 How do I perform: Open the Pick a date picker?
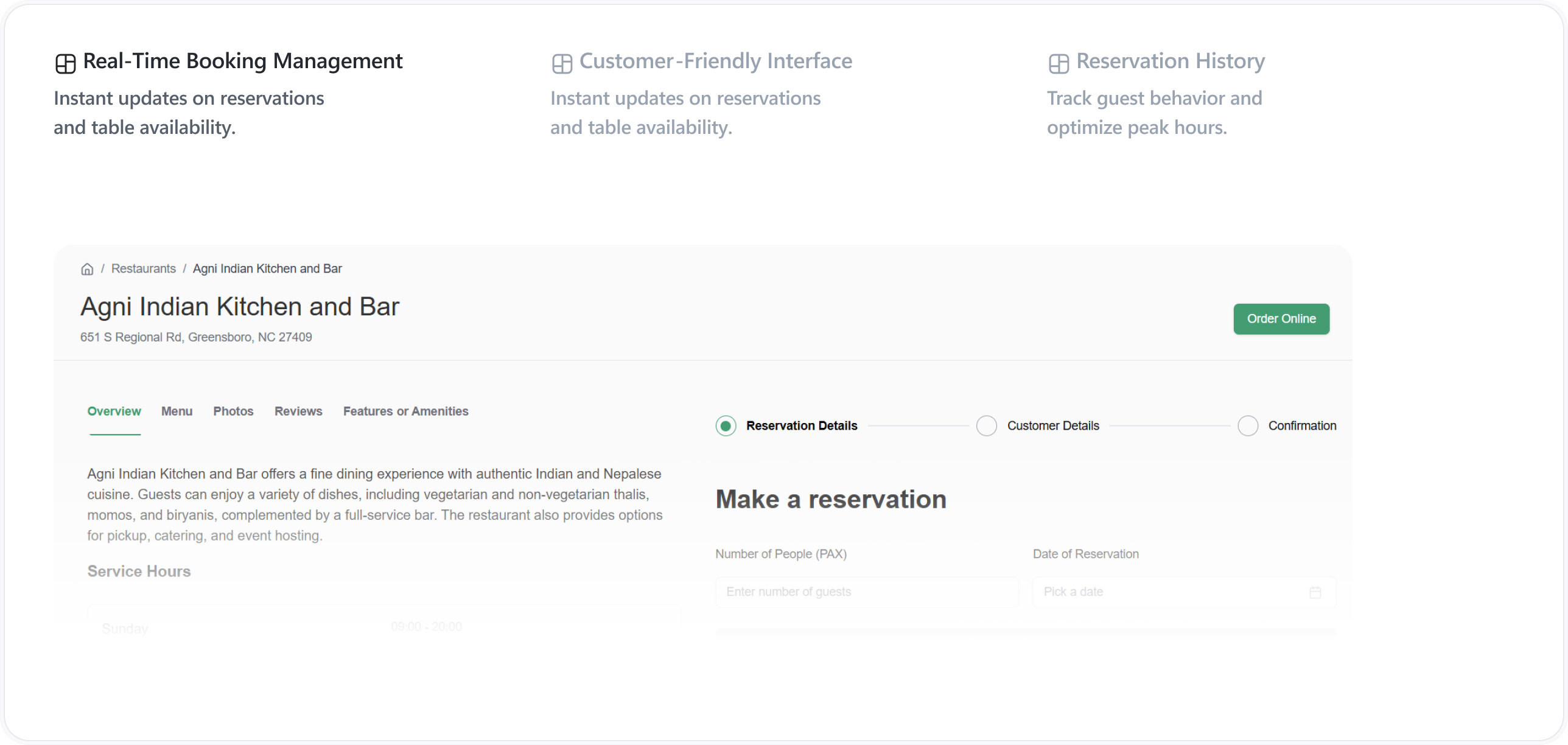1157,591
